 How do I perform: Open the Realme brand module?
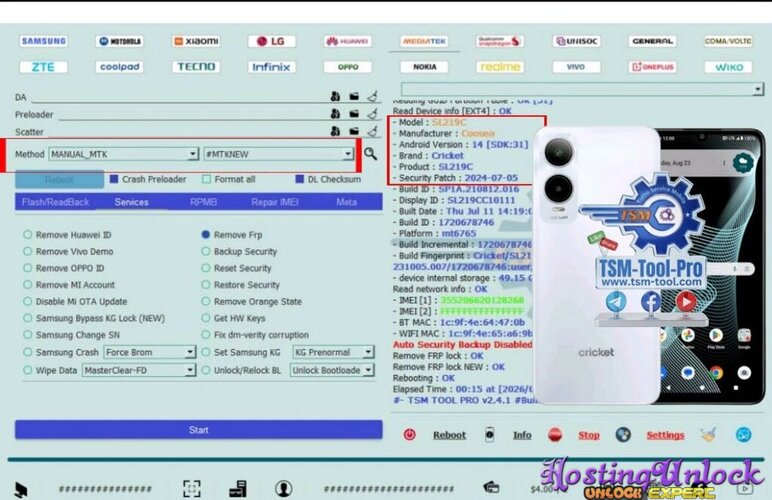coord(500,66)
